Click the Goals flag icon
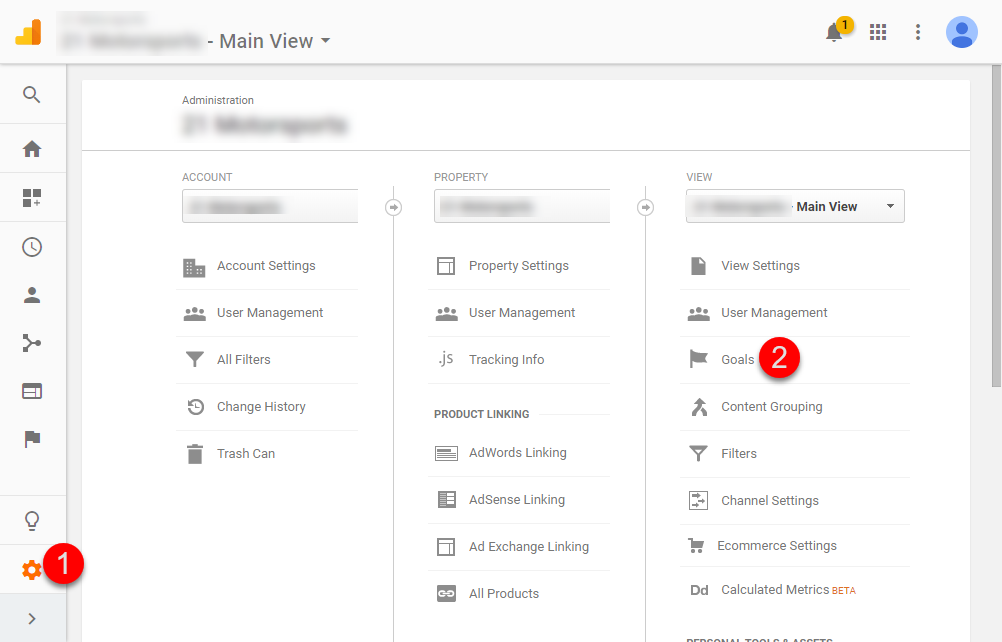Screen dimensions: 1002x642 coord(698,359)
